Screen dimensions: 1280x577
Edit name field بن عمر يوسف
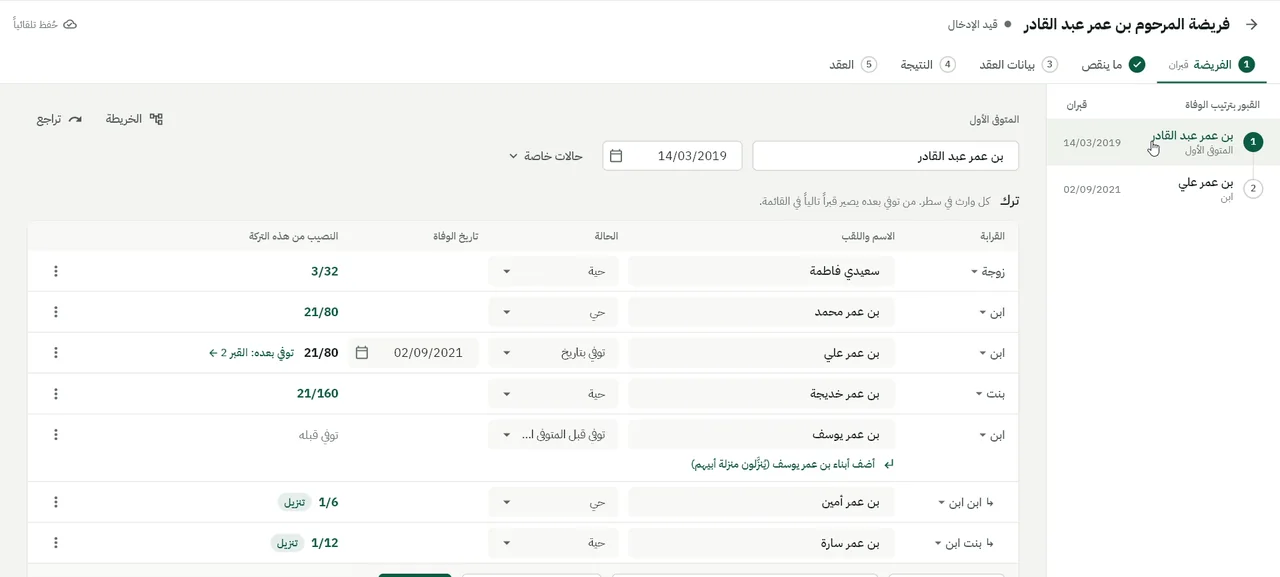(x=761, y=435)
